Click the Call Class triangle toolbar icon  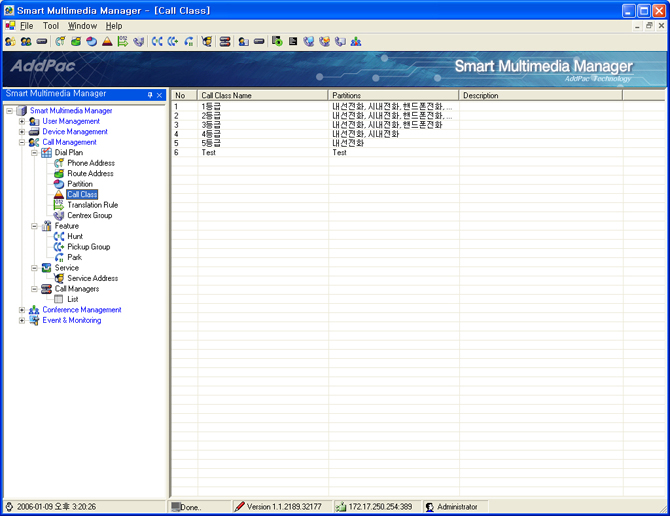click(x=107, y=41)
